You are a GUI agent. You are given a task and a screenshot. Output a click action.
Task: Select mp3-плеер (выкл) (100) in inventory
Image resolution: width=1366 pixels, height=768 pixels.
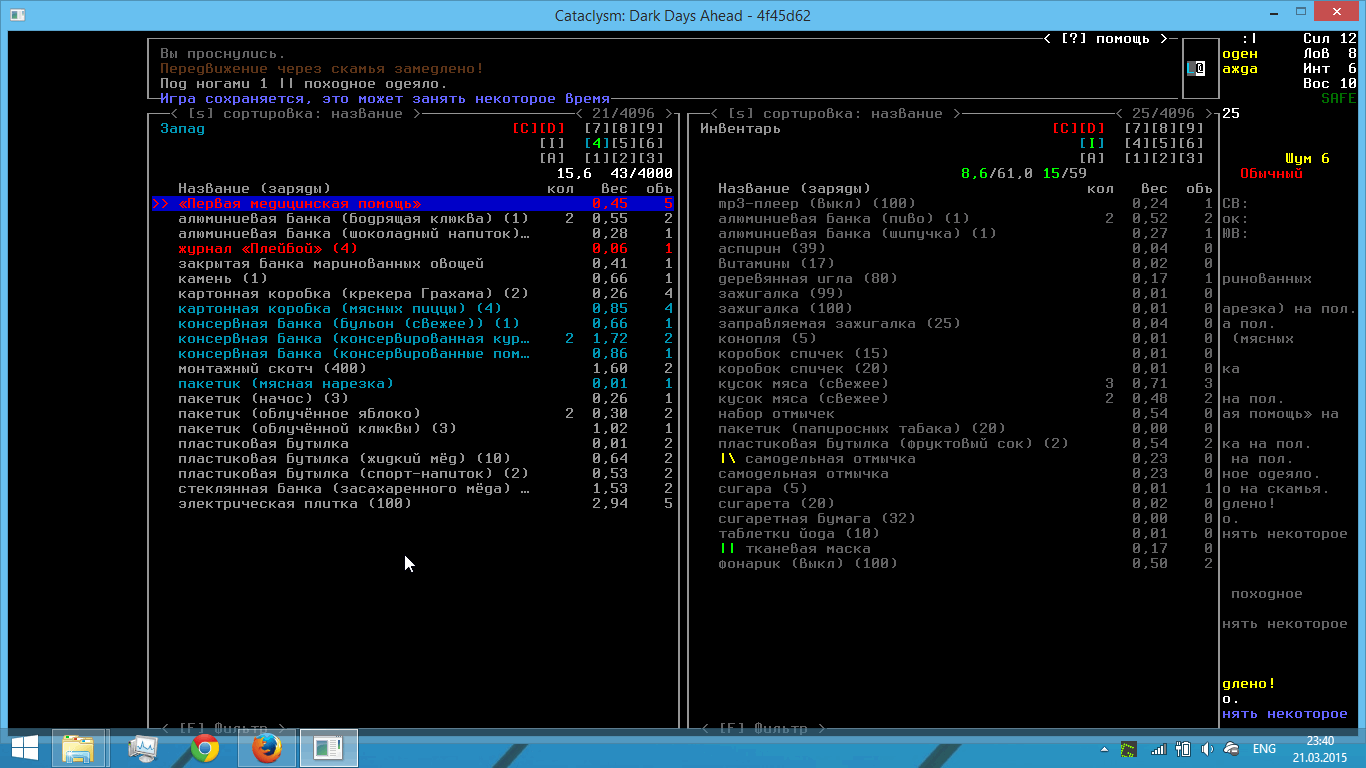click(953, 204)
